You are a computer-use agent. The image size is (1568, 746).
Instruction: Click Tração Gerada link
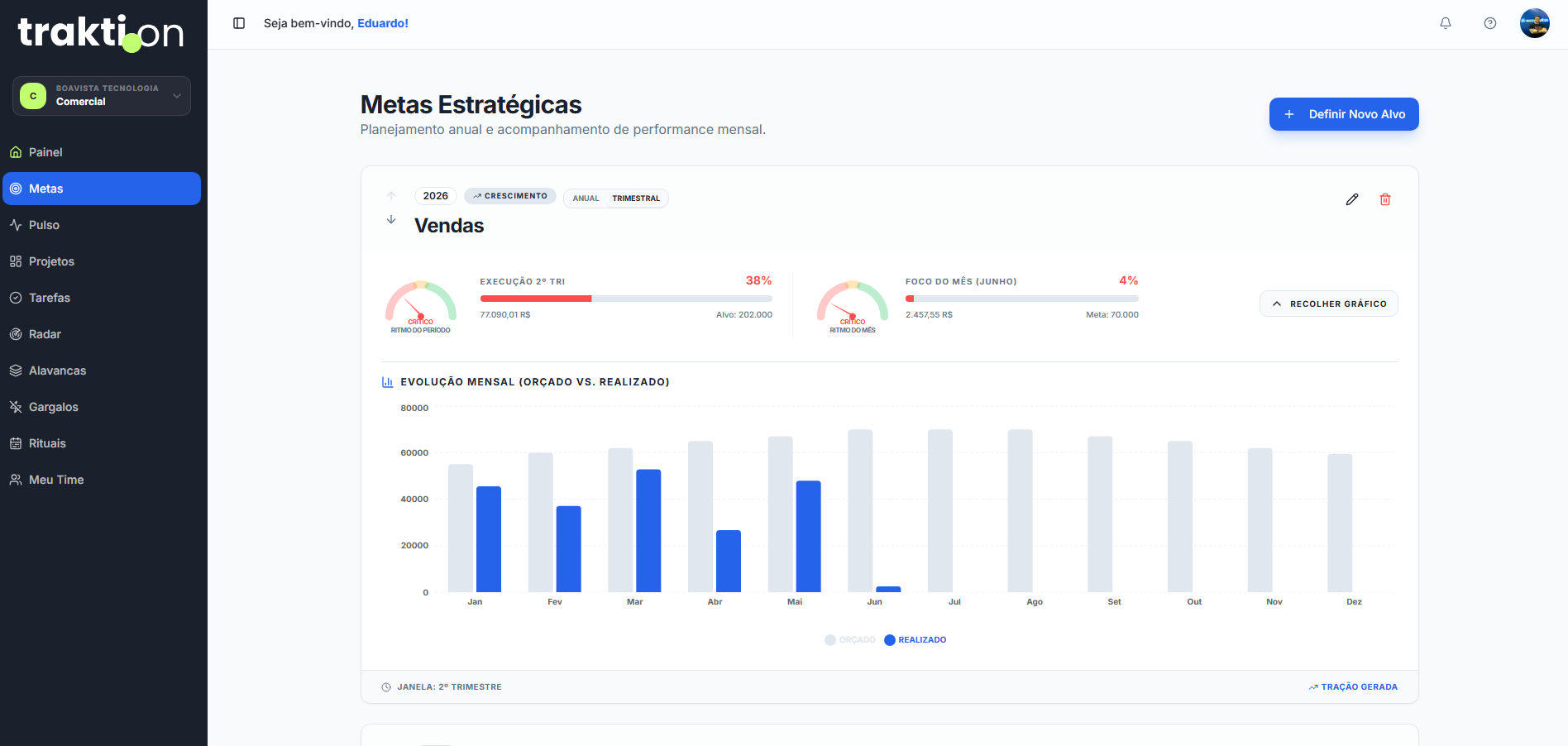1353,687
